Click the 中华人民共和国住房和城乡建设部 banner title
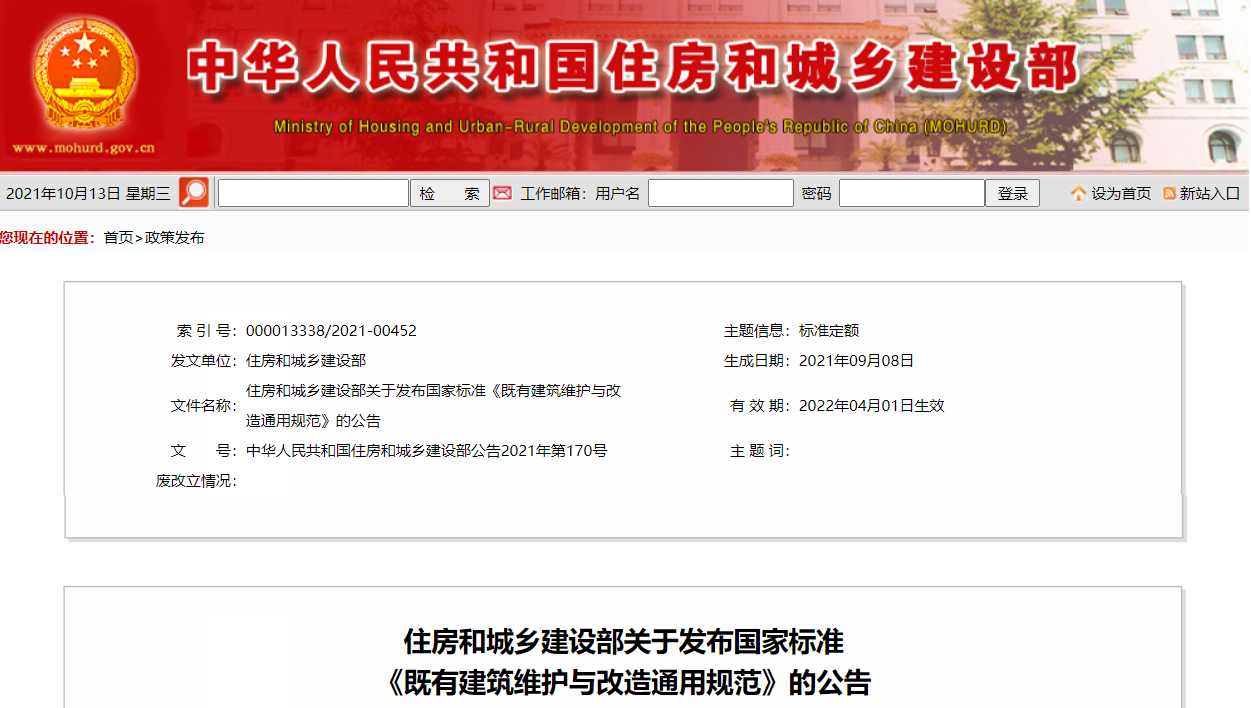 [x=632, y=68]
